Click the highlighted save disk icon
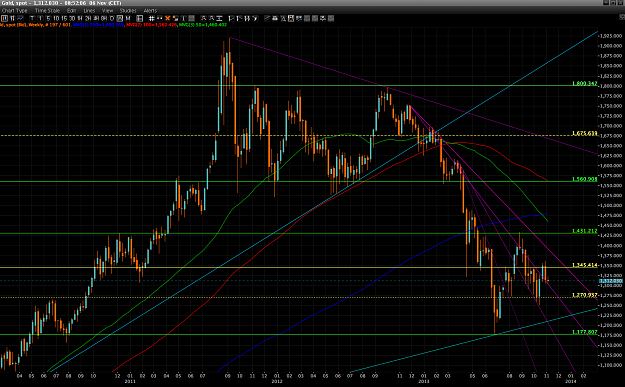The image size is (625, 387). pos(291,18)
